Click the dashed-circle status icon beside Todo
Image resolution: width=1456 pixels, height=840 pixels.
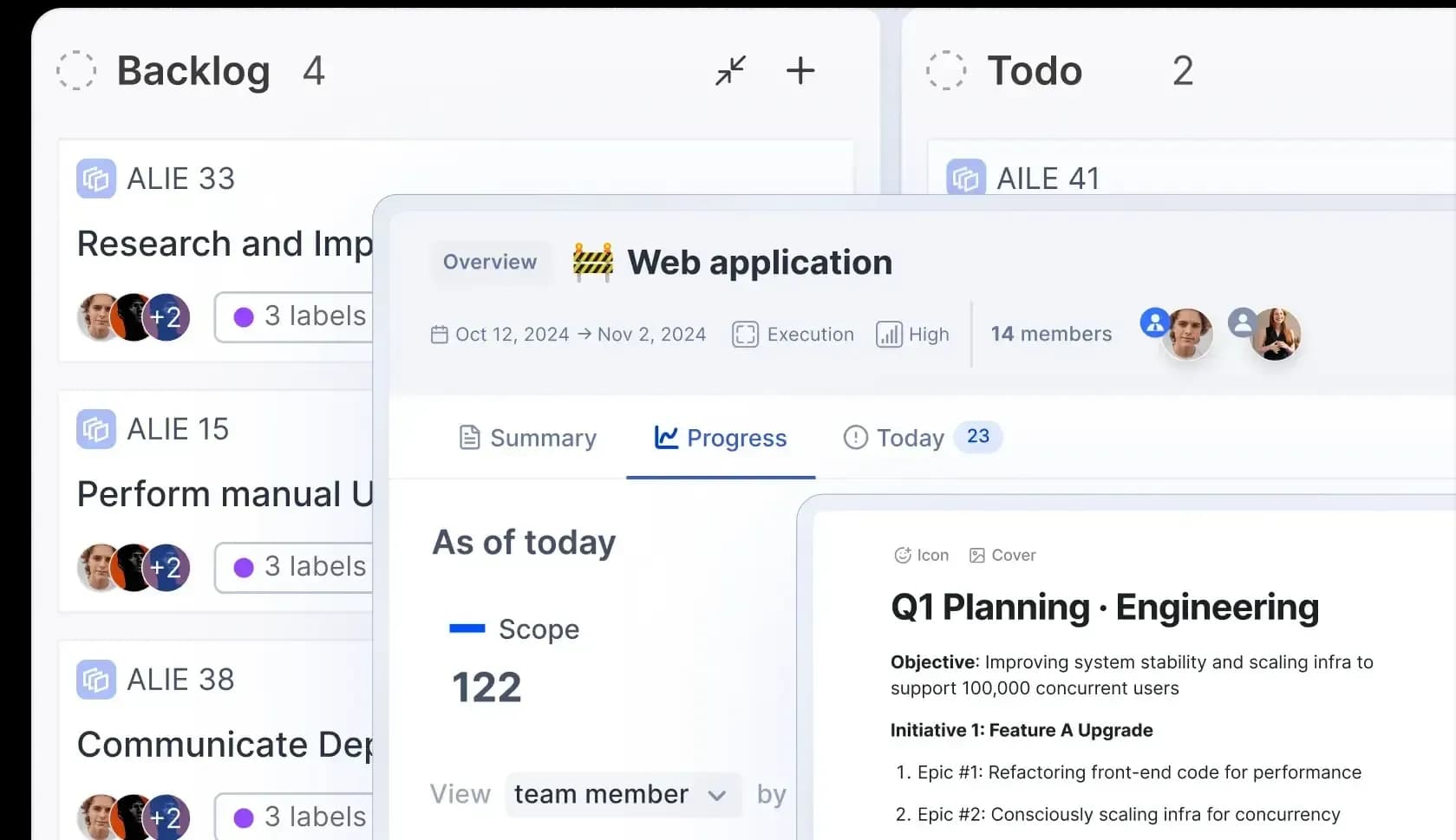pos(947,70)
